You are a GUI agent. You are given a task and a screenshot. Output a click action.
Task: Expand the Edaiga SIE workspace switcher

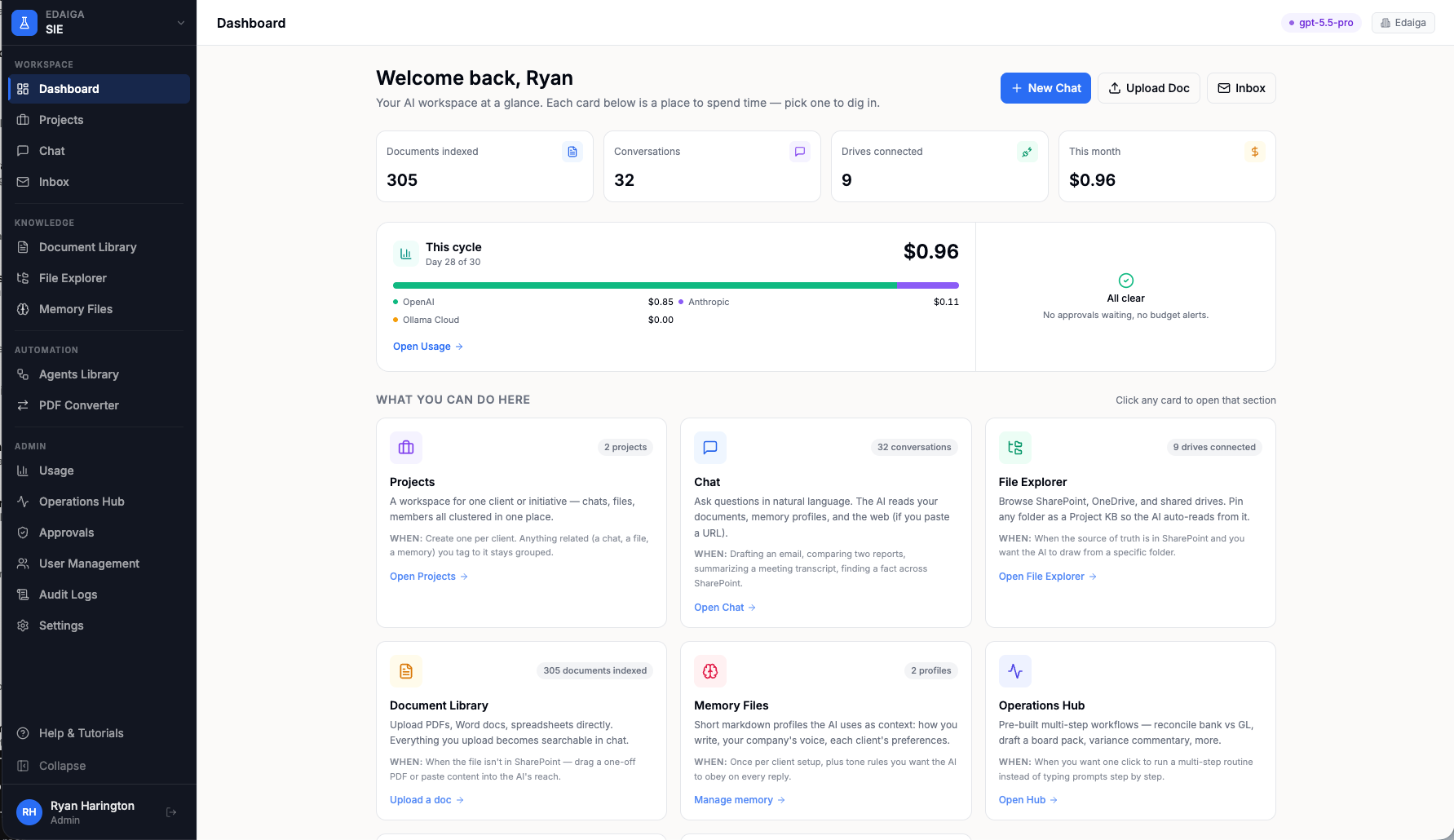[180, 23]
